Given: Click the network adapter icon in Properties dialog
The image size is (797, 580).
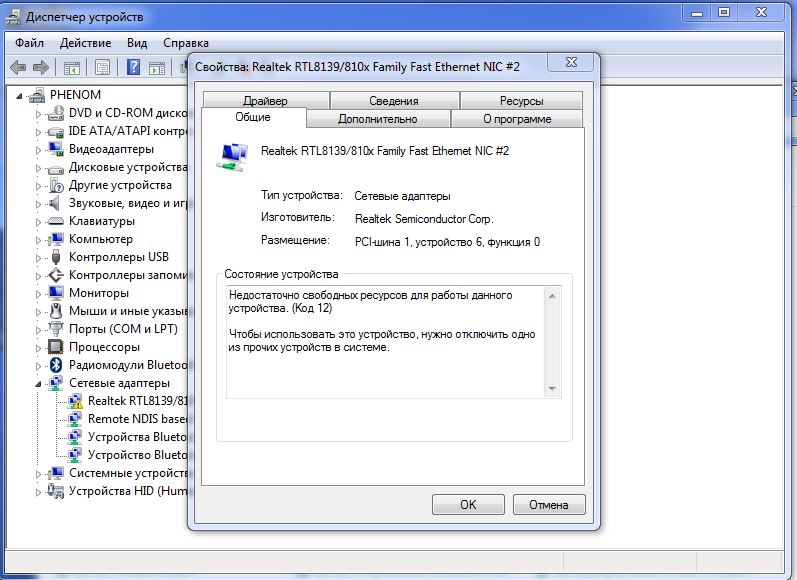Looking at the screenshot, I should (233, 157).
